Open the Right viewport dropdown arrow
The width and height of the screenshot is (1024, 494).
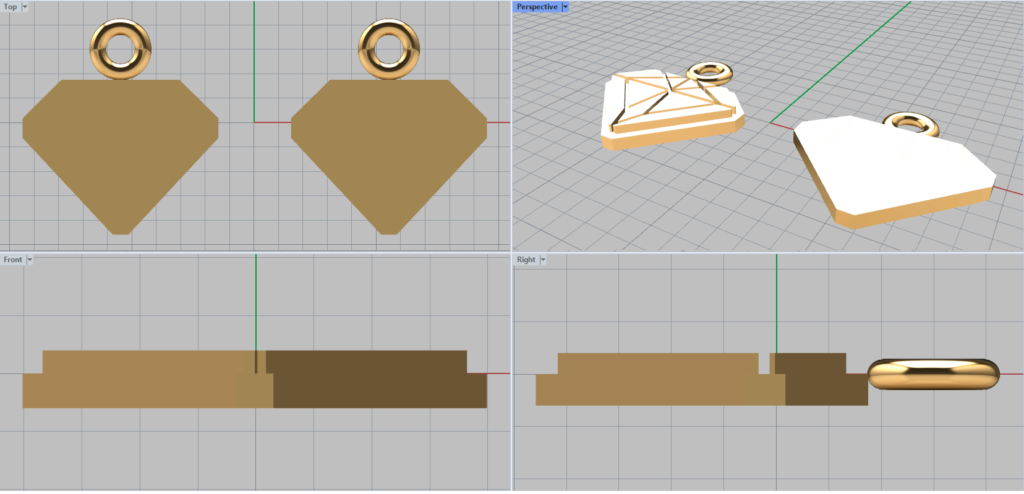click(542, 260)
